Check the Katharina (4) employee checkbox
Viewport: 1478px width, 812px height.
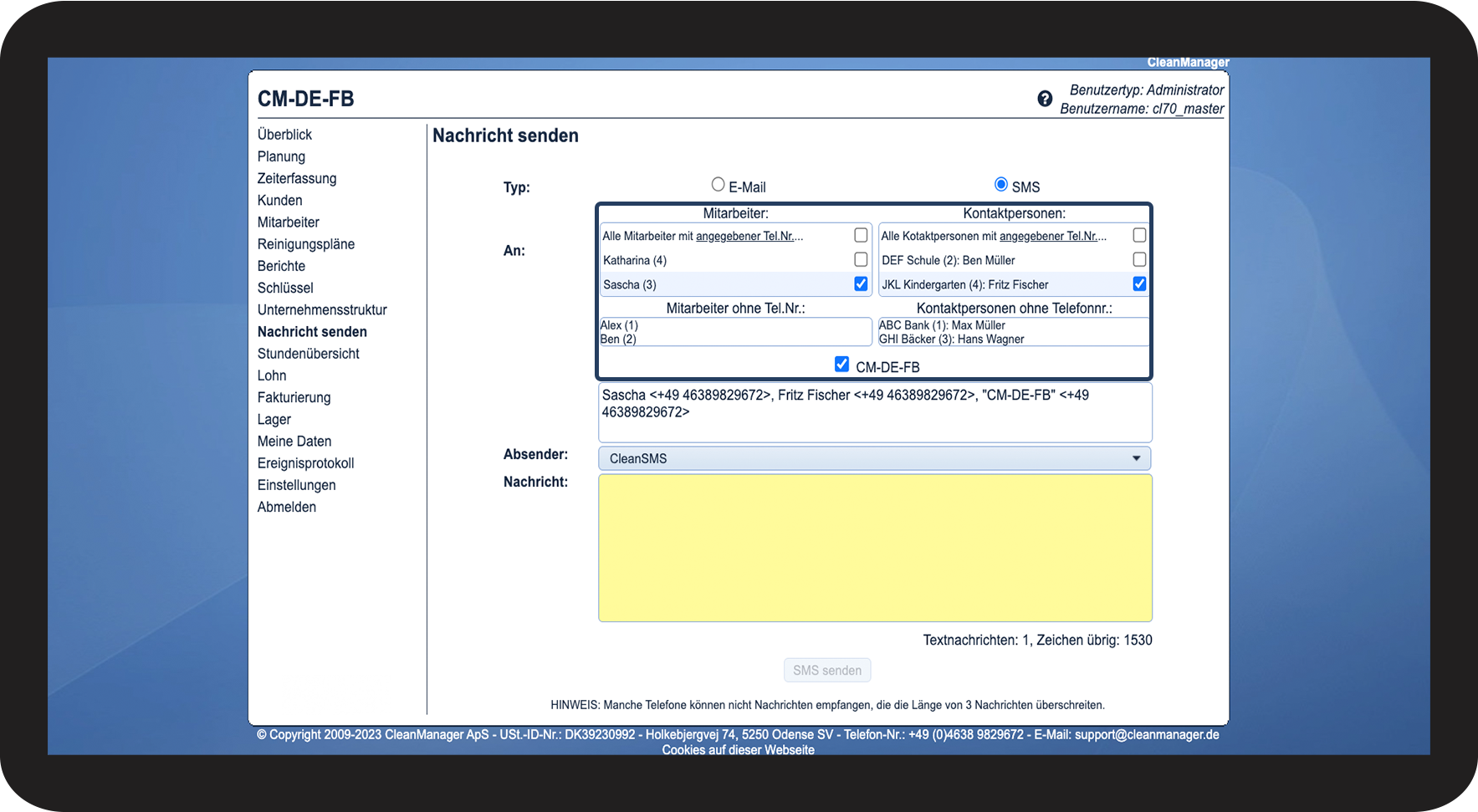pyautogui.click(x=861, y=260)
